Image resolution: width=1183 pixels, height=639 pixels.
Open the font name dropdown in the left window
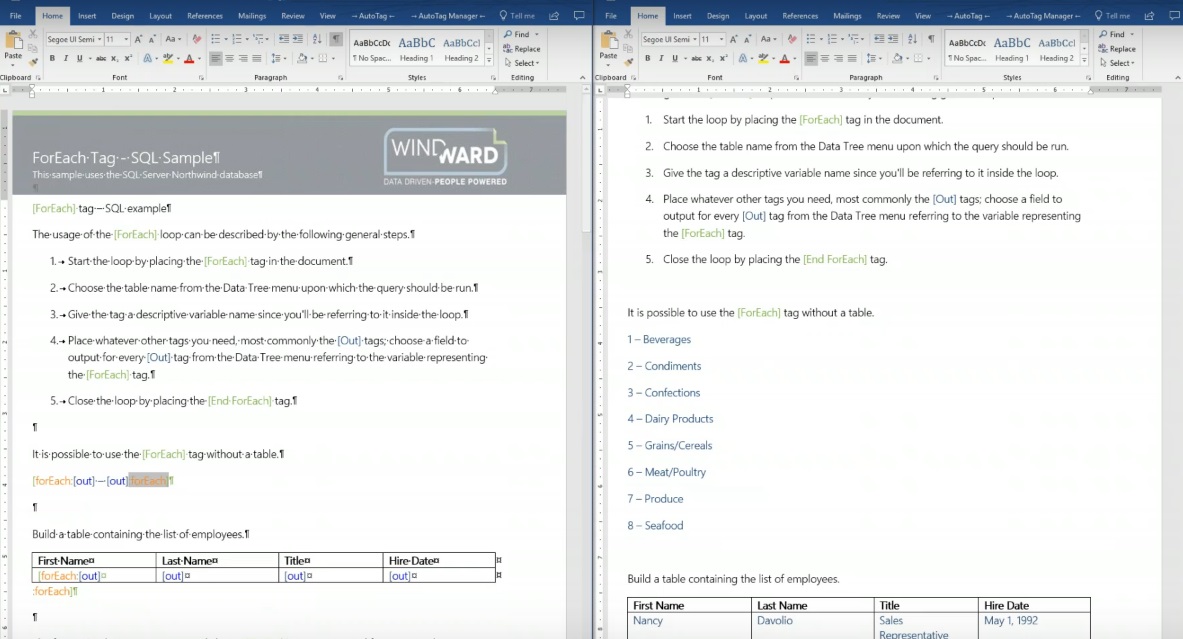coord(98,39)
